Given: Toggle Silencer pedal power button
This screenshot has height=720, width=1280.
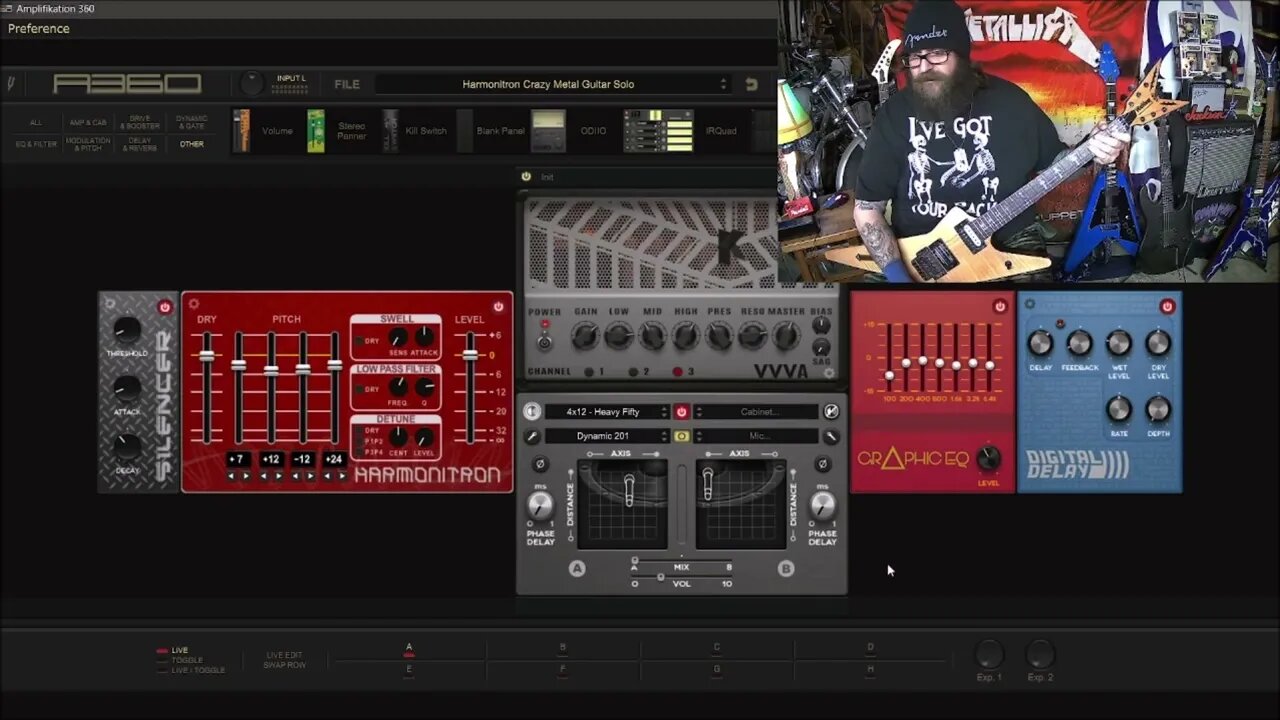Looking at the screenshot, I should coord(165,307).
